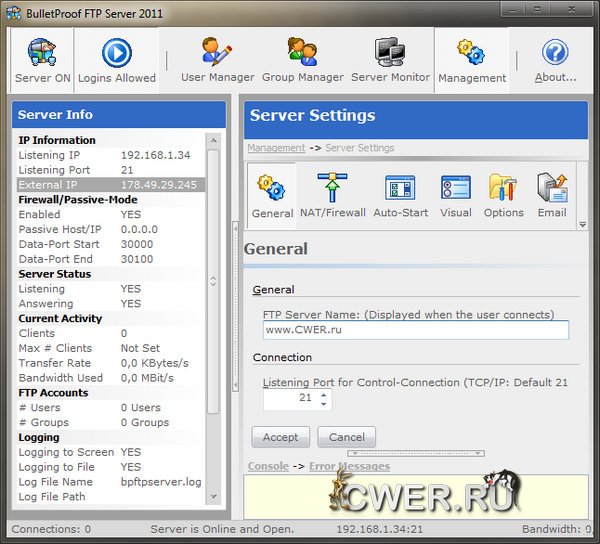Select the Data-Port End row
600x544 pixels.
(111, 259)
